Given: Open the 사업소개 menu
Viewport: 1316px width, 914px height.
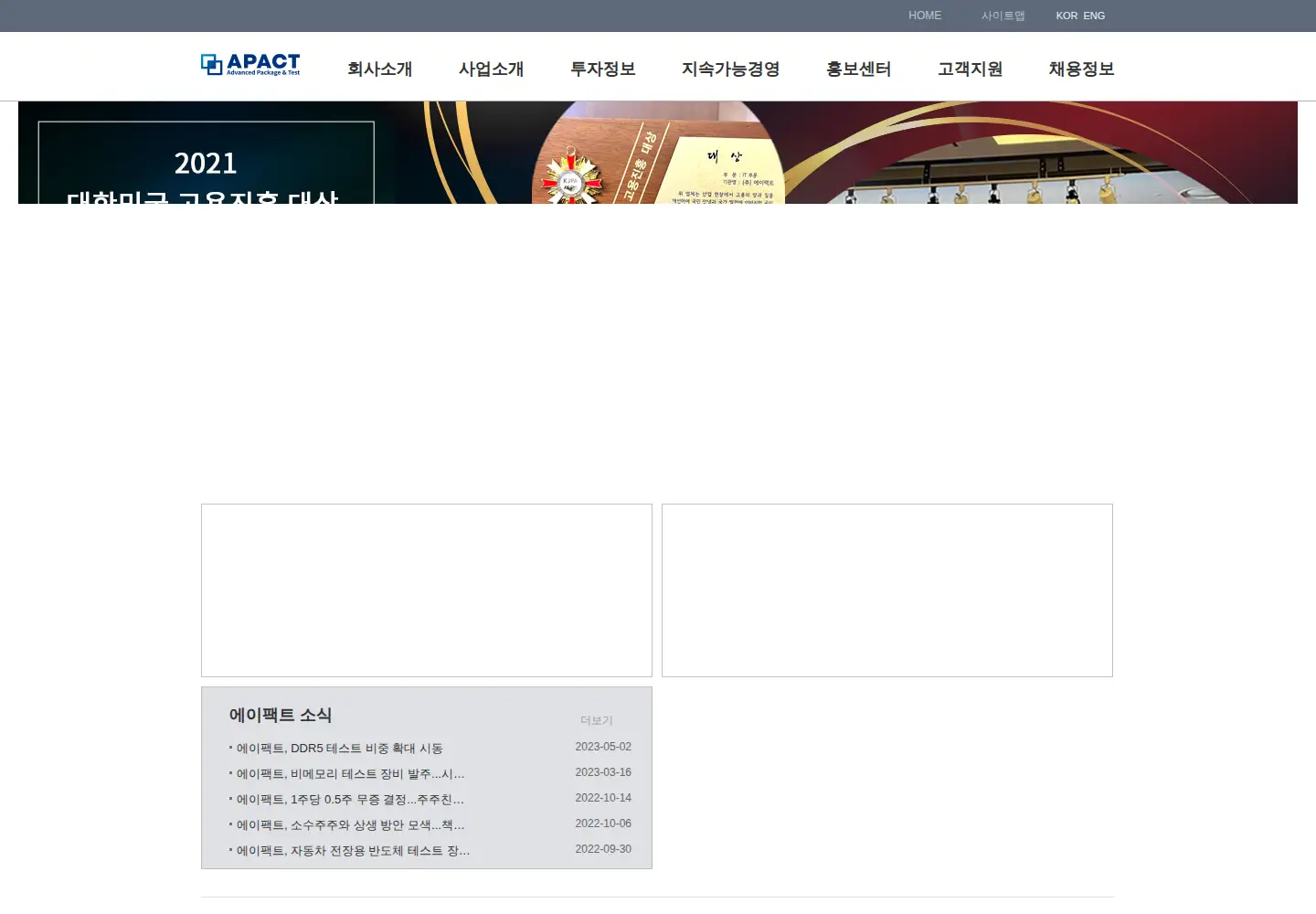Looking at the screenshot, I should tap(491, 69).
